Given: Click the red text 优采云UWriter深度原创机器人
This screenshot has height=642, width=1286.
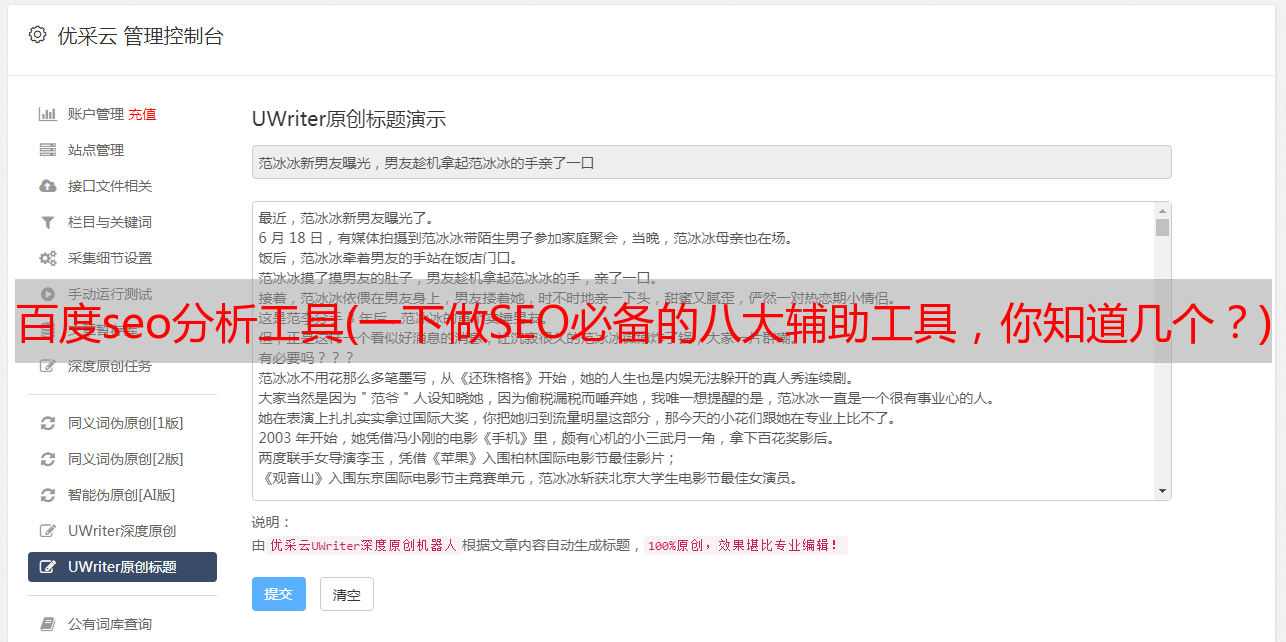Looking at the screenshot, I should [363, 546].
